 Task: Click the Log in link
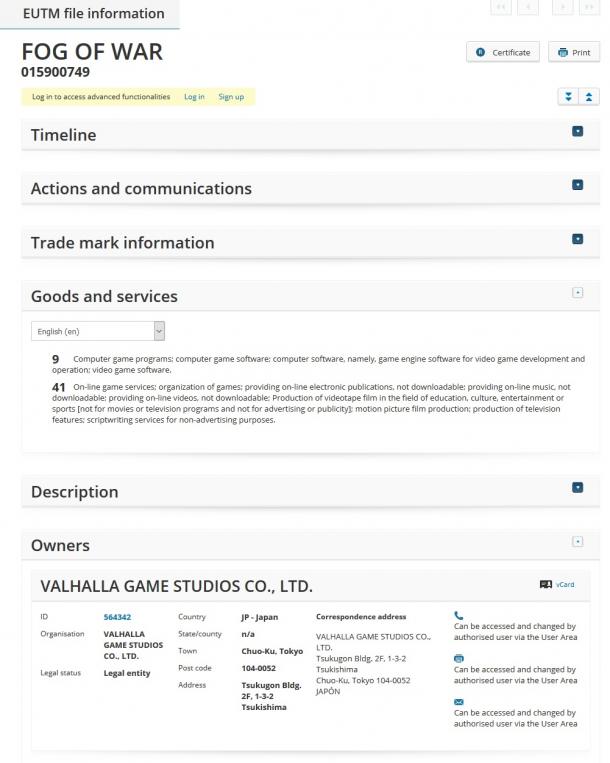click(194, 97)
